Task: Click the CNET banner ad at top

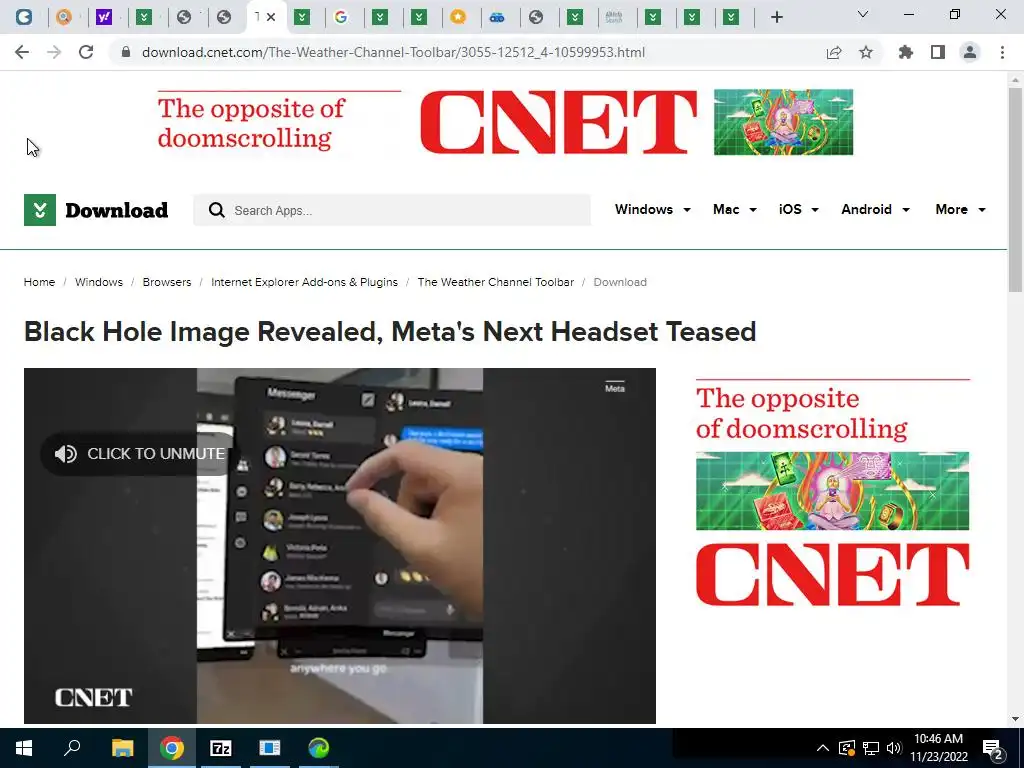Action: tap(505, 123)
